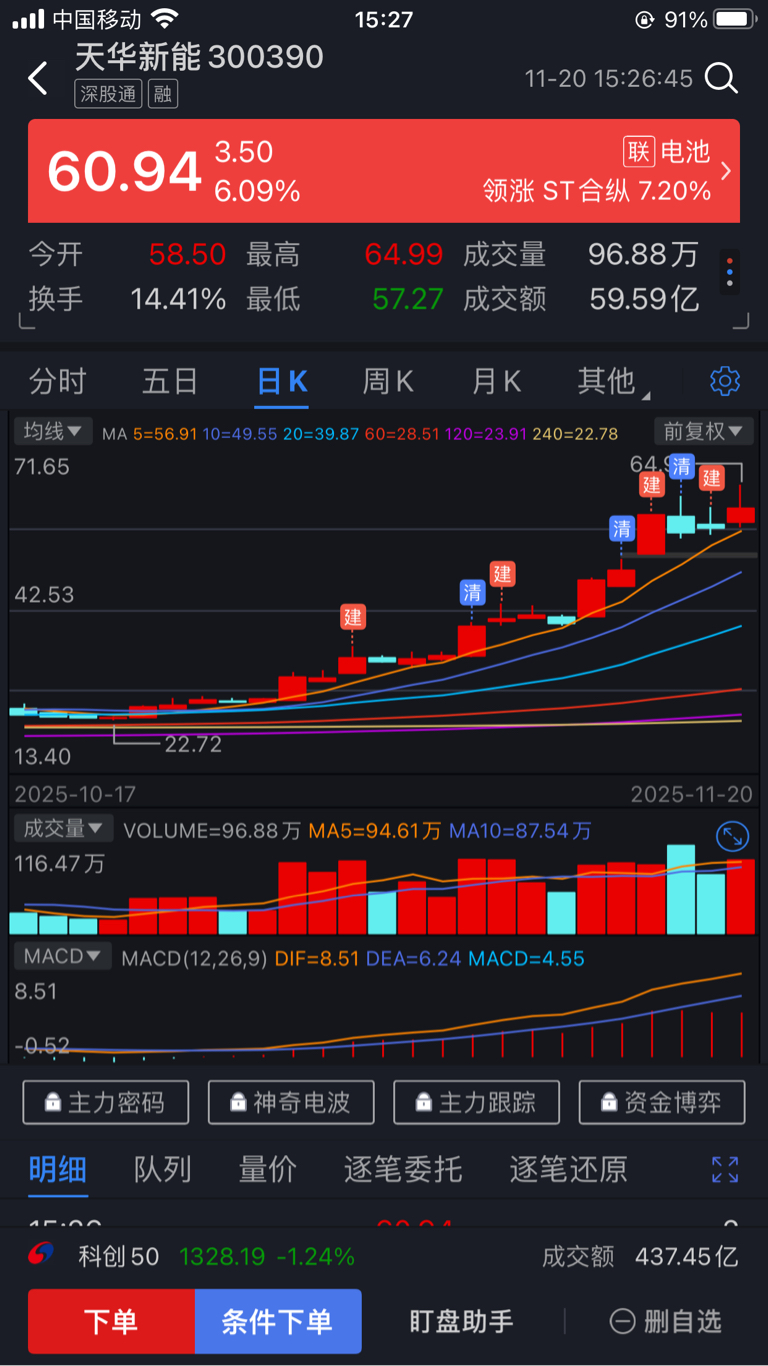
Task: Open the 成交量 indicator dropdown
Action: 63,829
